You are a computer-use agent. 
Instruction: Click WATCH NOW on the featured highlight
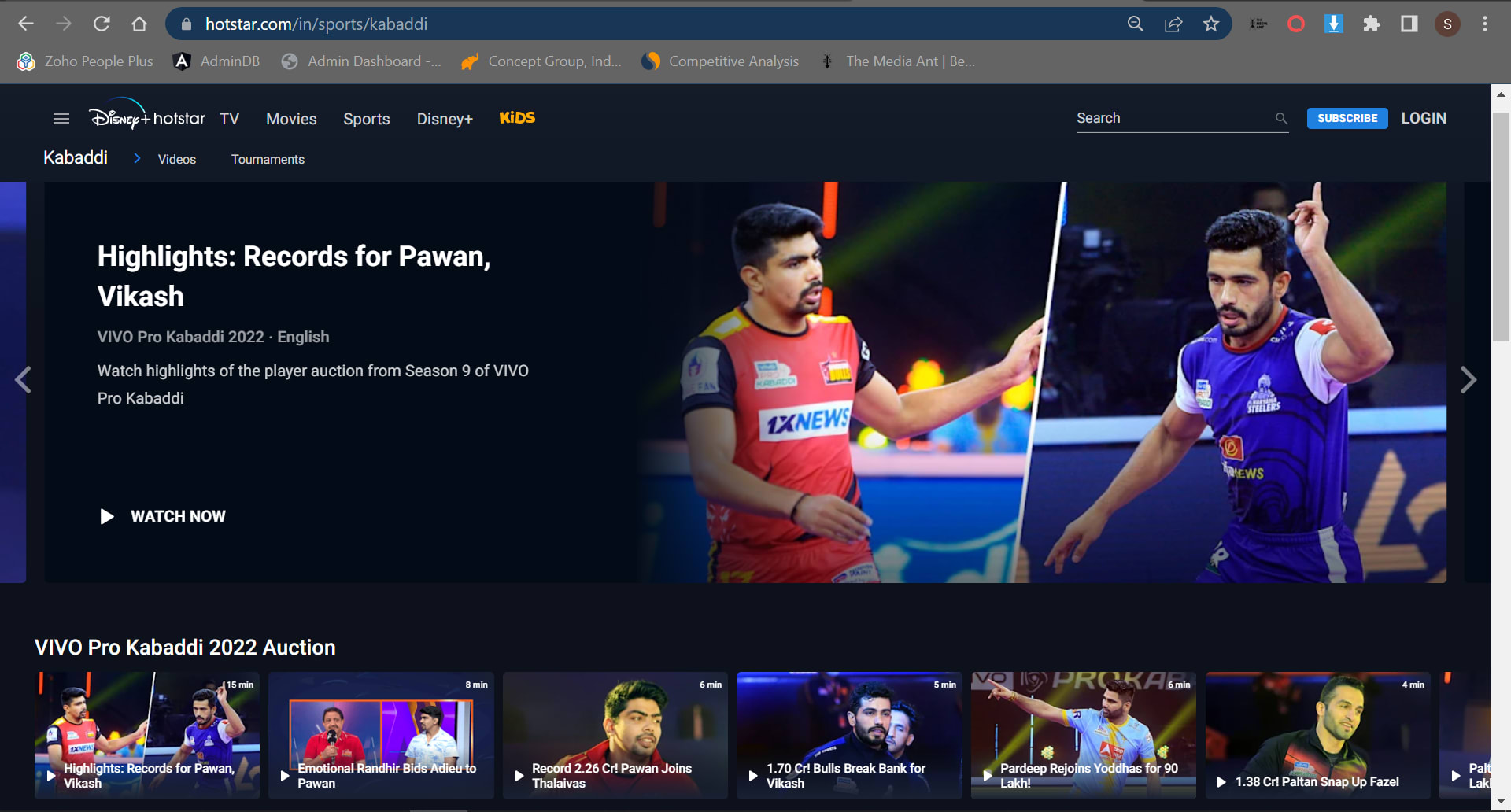pos(163,516)
